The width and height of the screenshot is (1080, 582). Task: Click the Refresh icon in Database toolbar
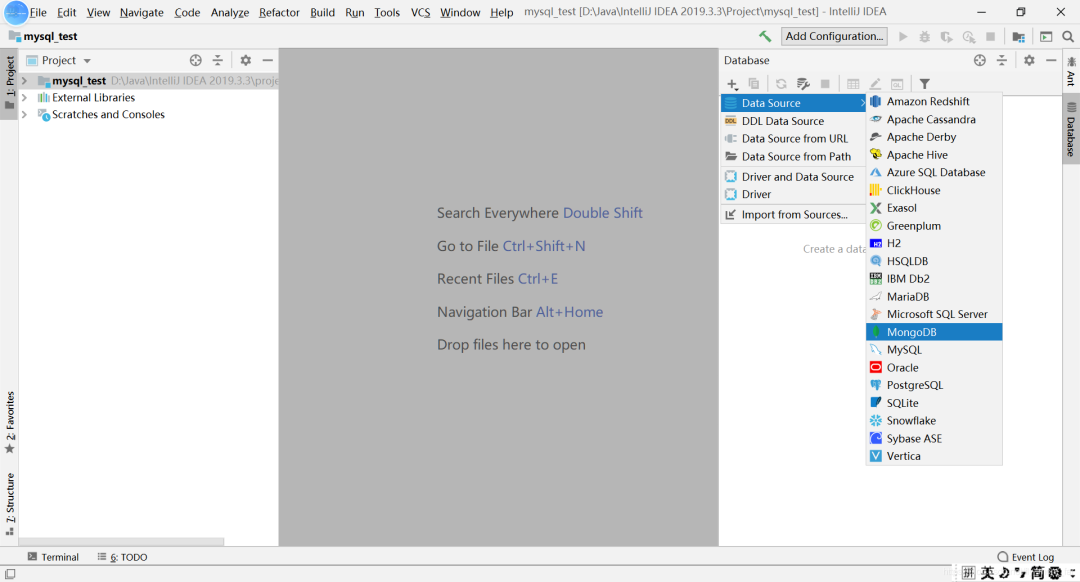pos(781,84)
